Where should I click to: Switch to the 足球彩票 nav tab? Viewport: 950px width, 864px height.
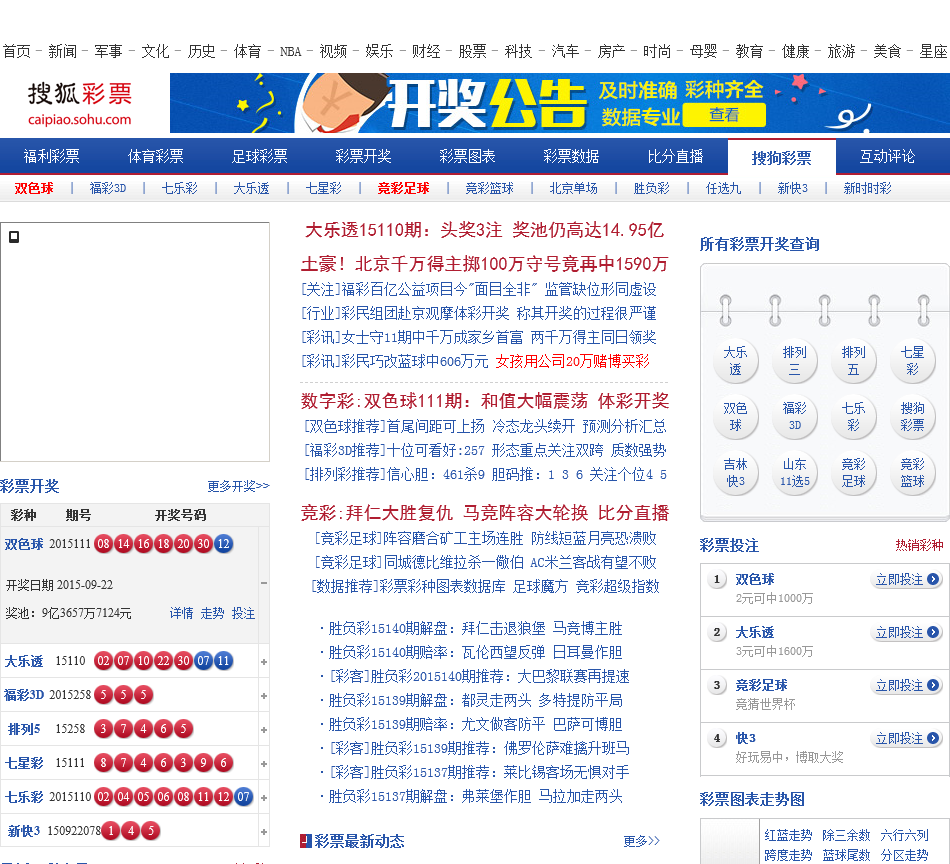click(x=259, y=156)
